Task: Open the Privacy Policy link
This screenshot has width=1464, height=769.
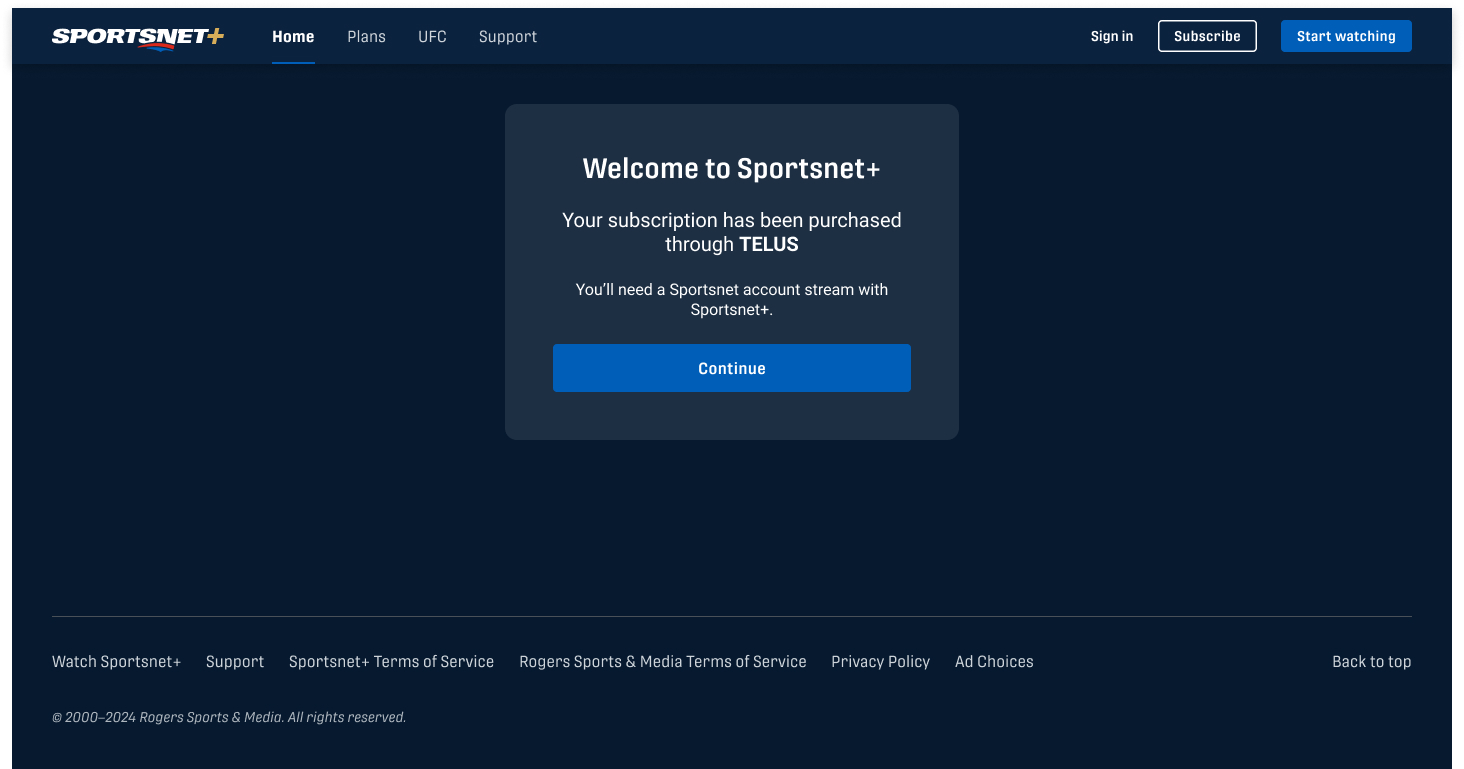Action: pos(881,662)
